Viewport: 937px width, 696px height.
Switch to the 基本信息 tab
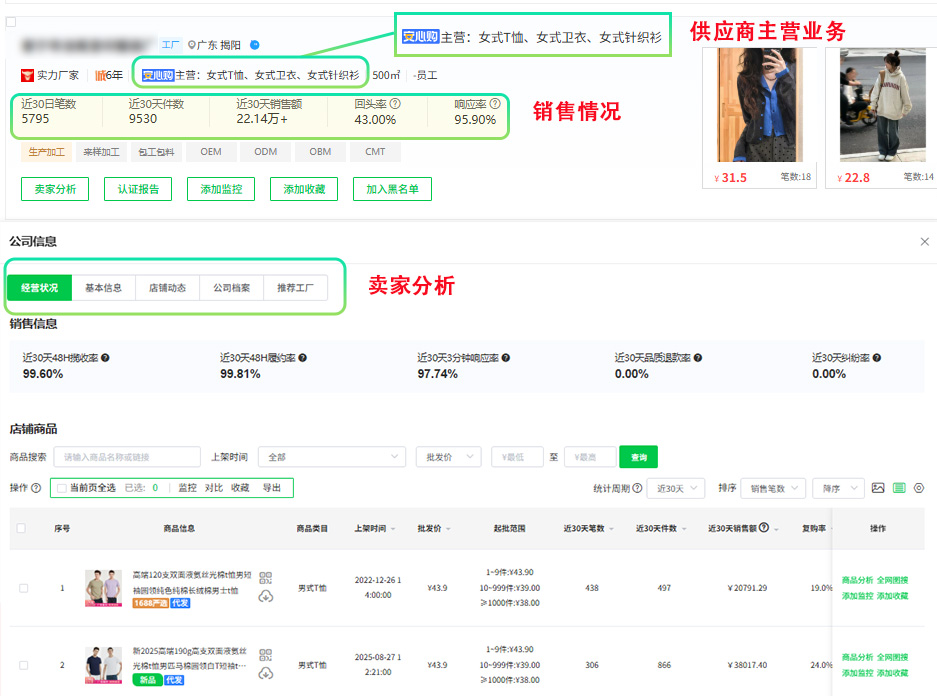pyautogui.click(x=103, y=288)
